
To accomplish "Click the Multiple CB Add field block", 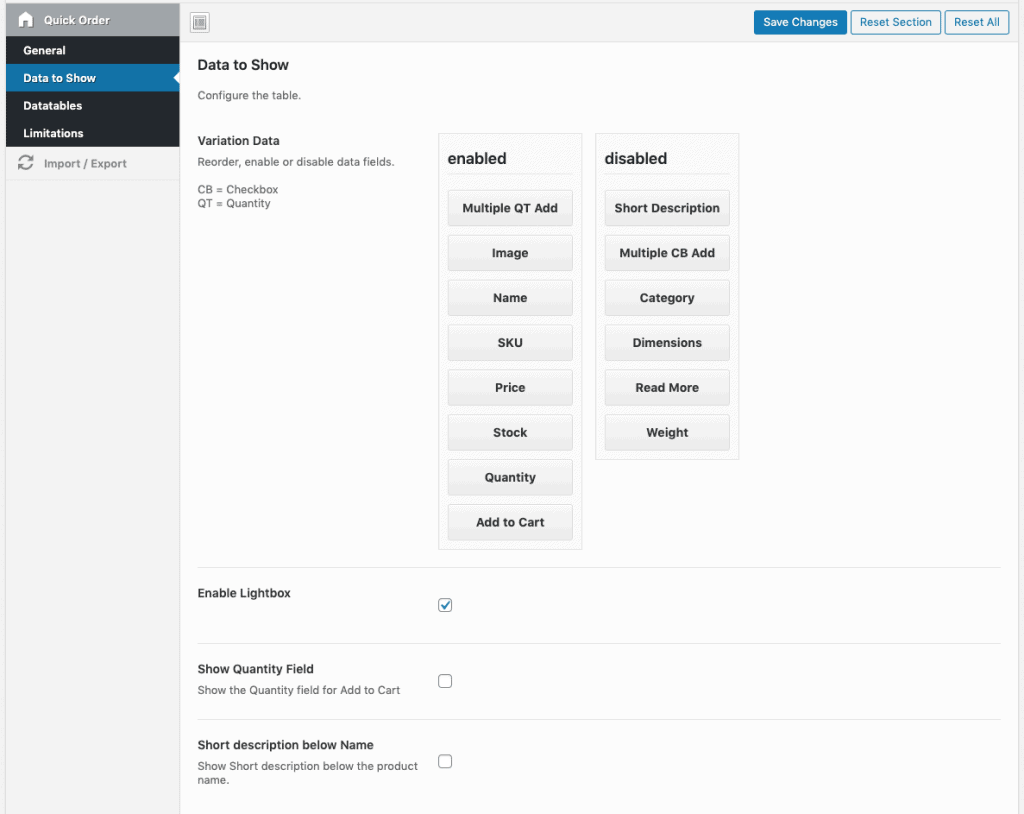I will point(667,253).
